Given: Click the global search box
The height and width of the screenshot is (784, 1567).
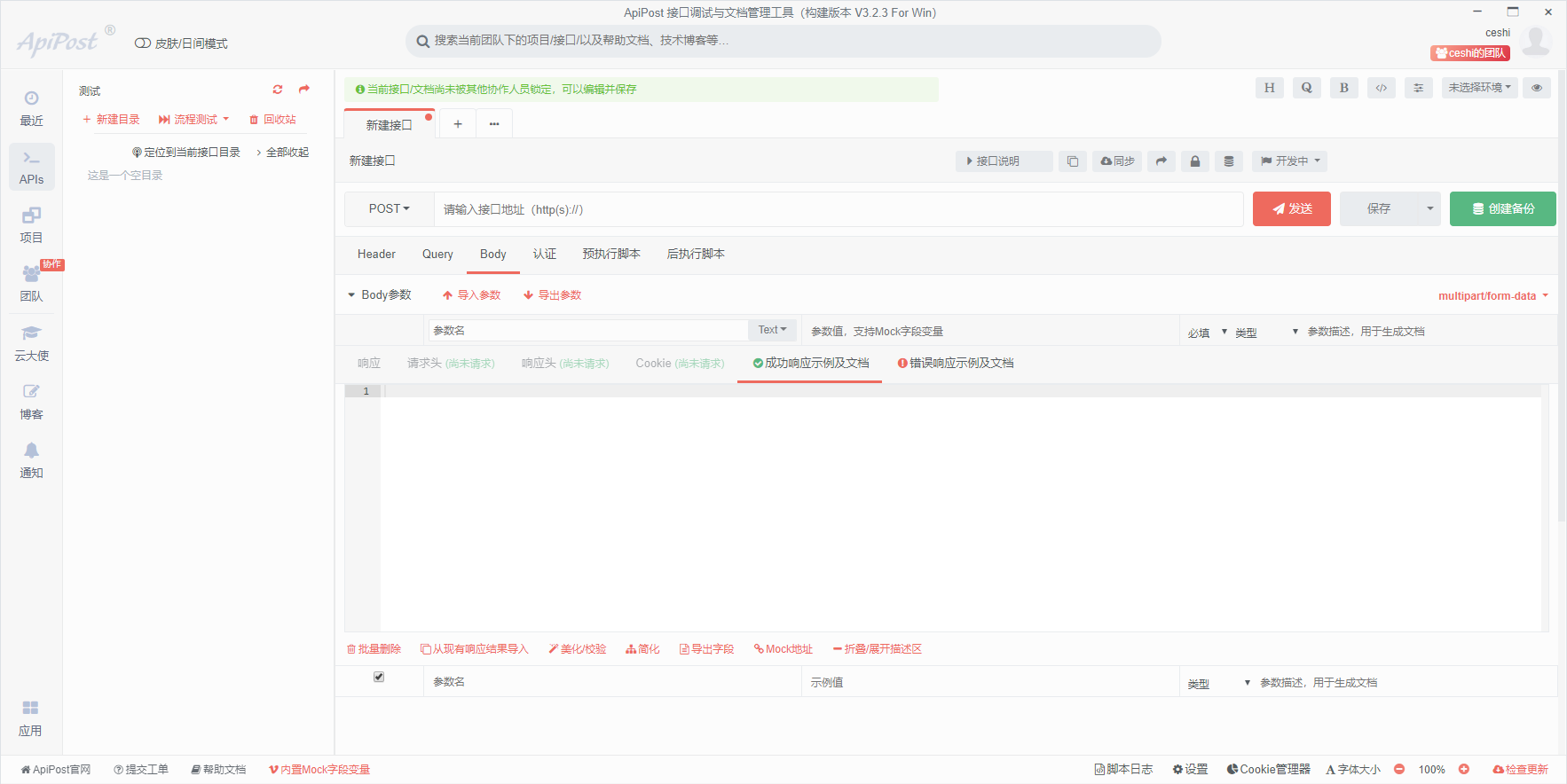Looking at the screenshot, I should [x=783, y=41].
